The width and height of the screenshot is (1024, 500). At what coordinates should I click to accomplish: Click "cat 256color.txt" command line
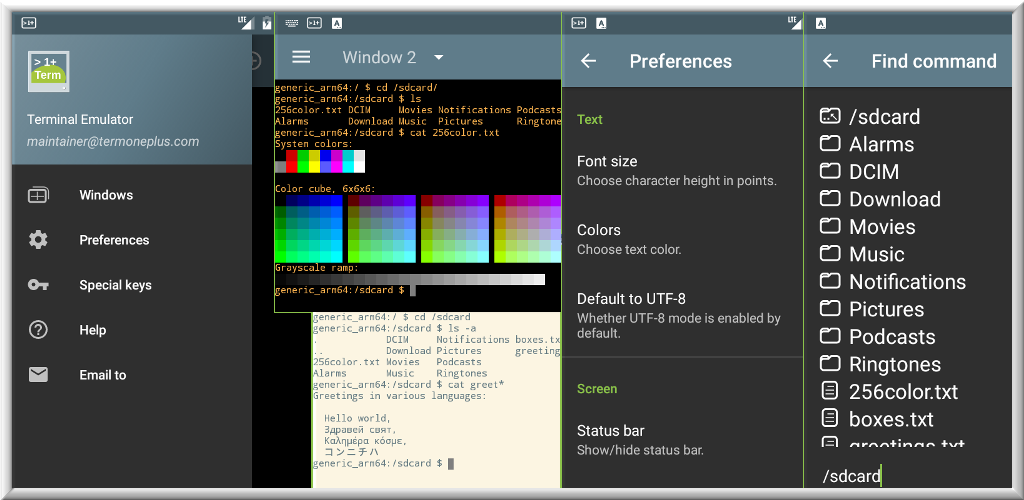455,133
